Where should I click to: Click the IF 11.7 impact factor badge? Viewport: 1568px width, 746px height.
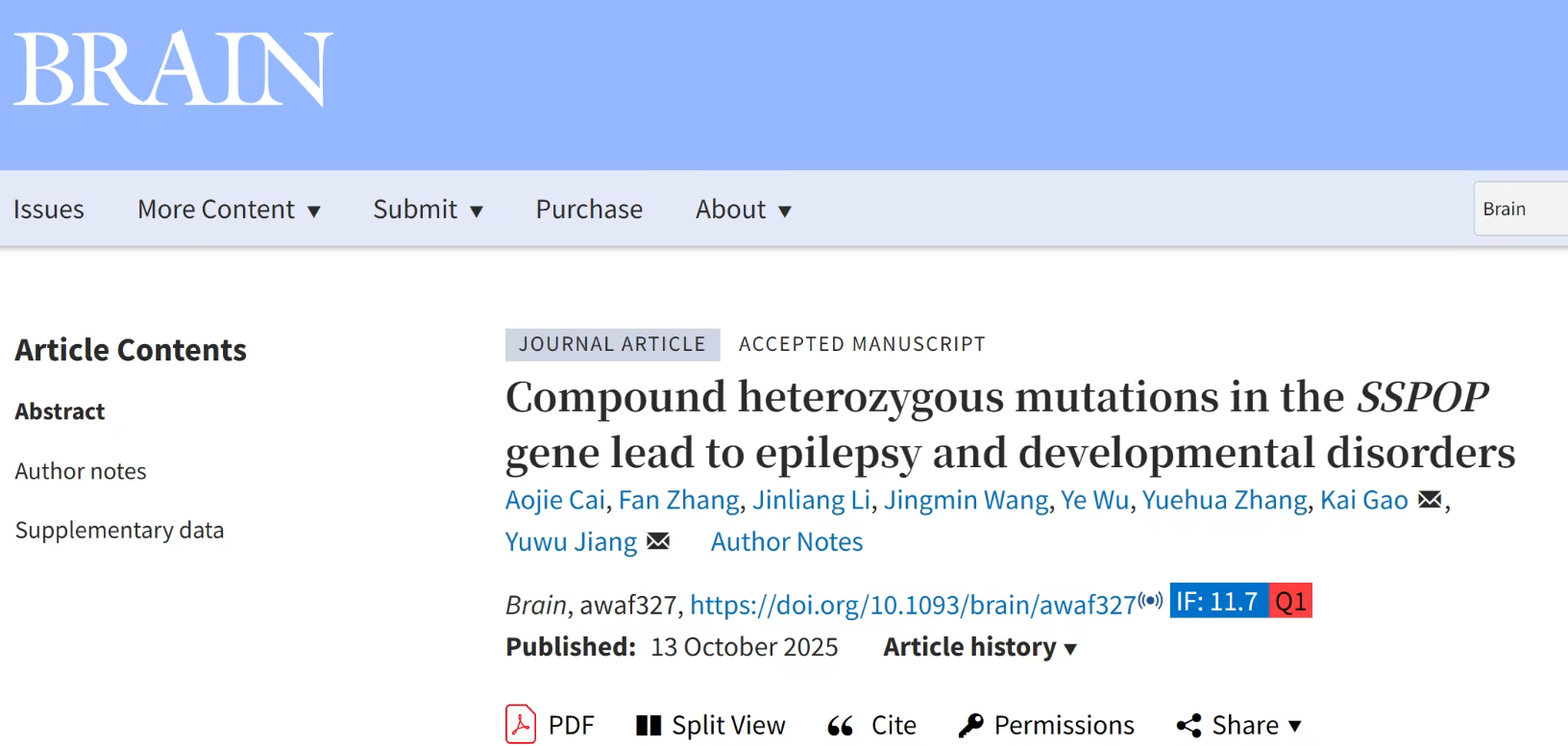(x=1218, y=602)
